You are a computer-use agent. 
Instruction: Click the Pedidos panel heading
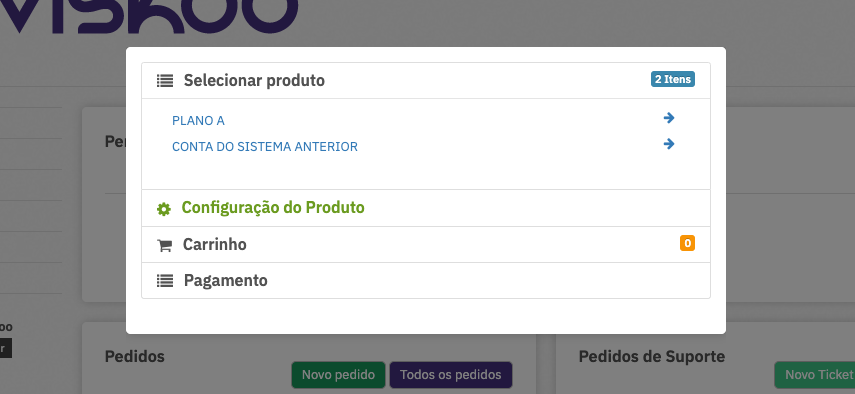[135, 357]
